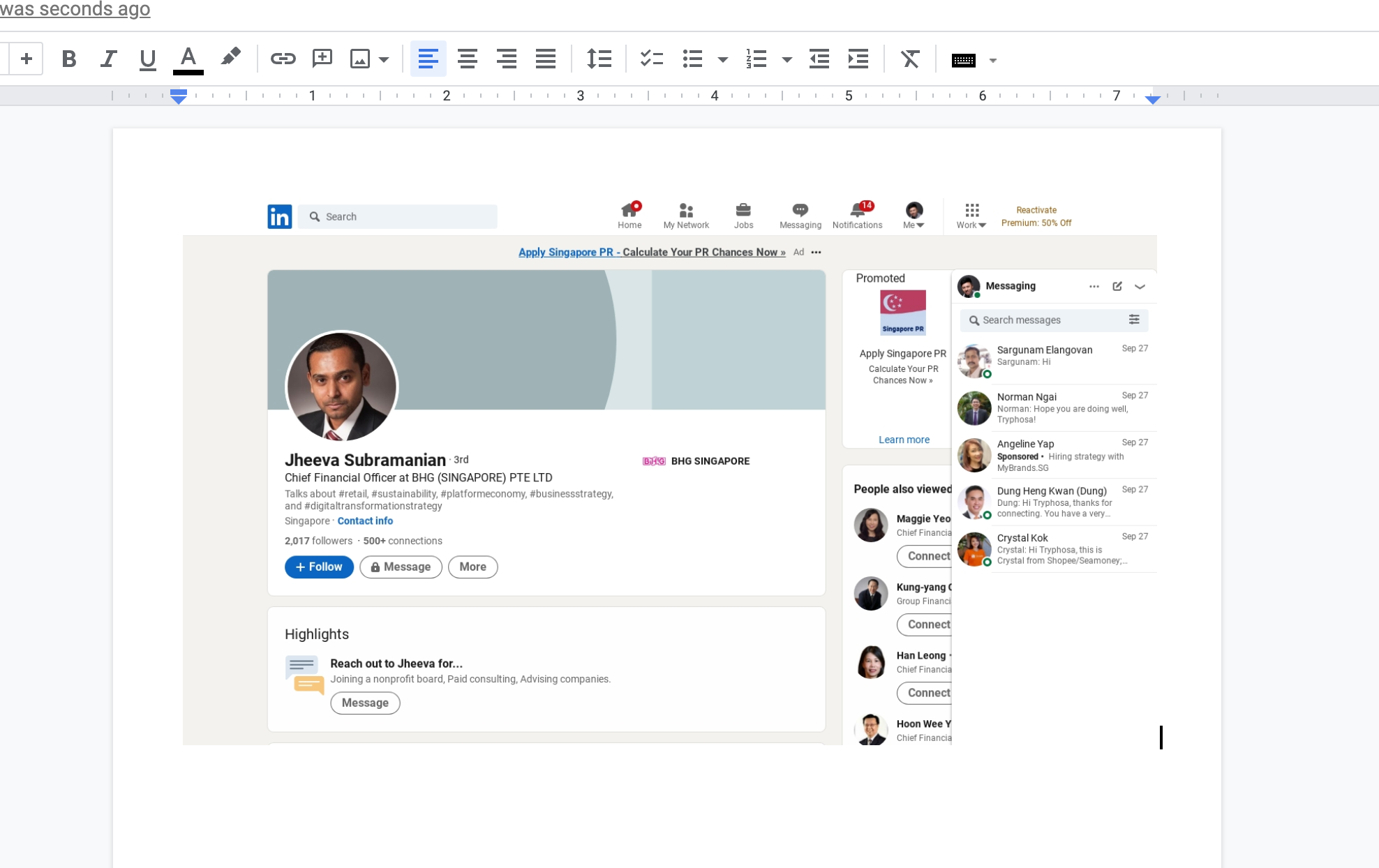The width and height of the screenshot is (1379, 868).
Task: Toggle bold formatting
Action: [68, 59]
